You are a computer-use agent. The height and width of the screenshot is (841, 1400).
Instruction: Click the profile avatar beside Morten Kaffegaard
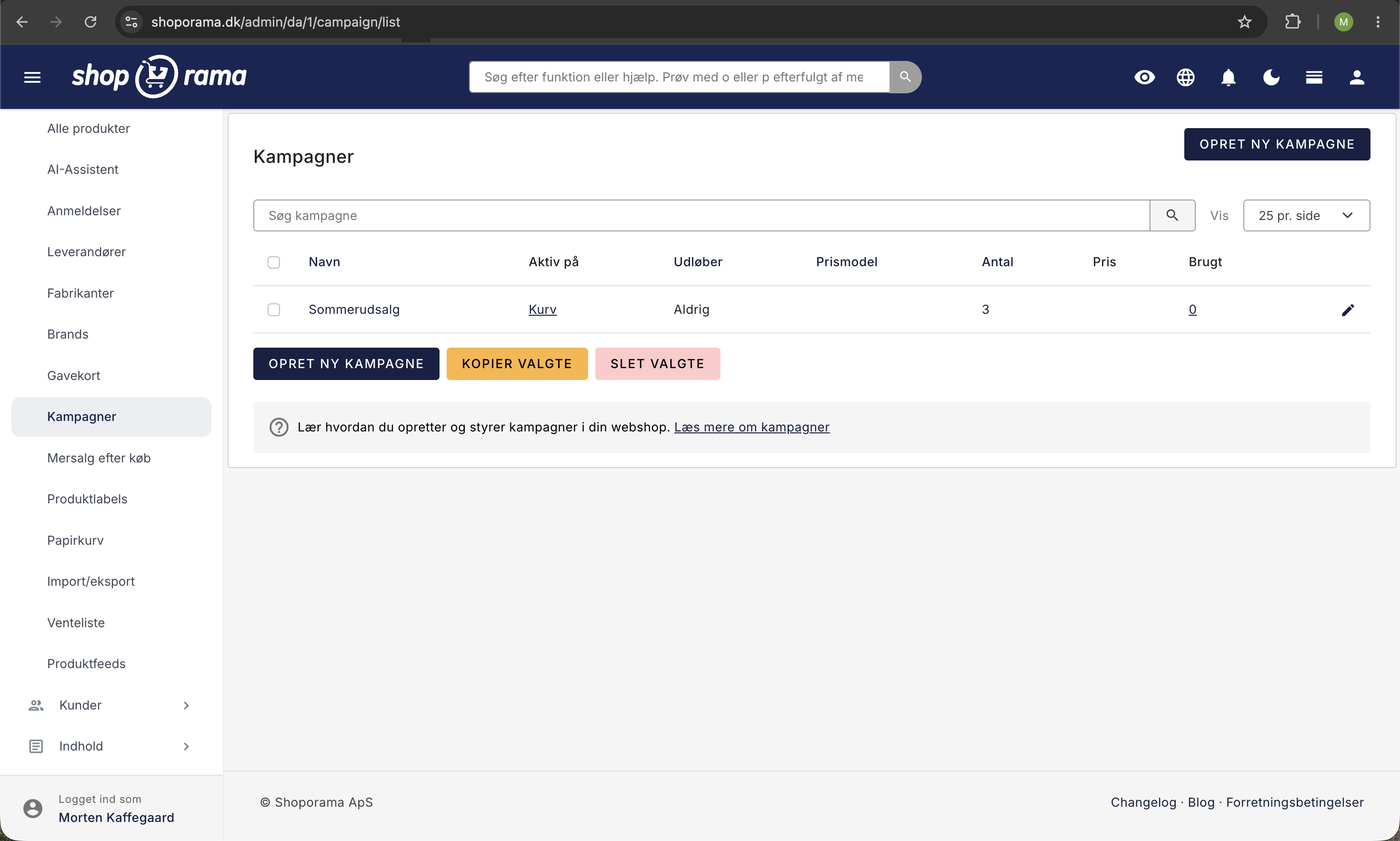point(33,808)
